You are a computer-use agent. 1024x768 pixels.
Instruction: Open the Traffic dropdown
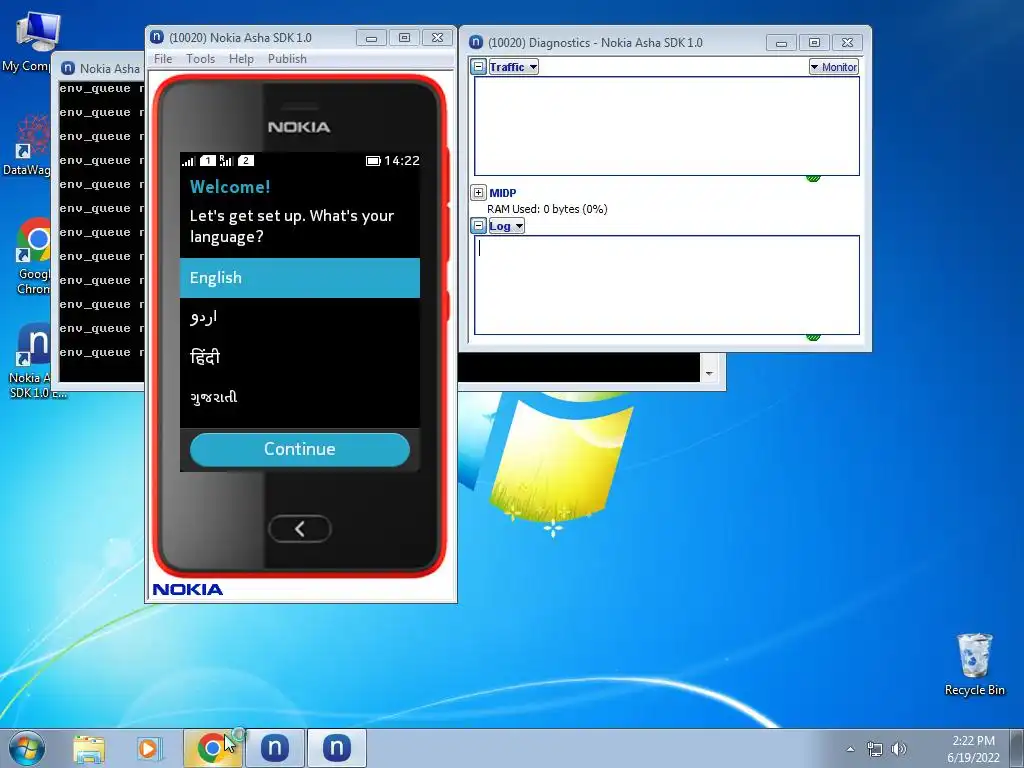pos(513,67)
